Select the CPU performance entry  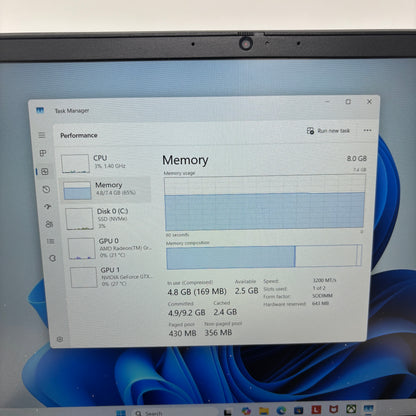pyautogui.click(x=105, y=163)
